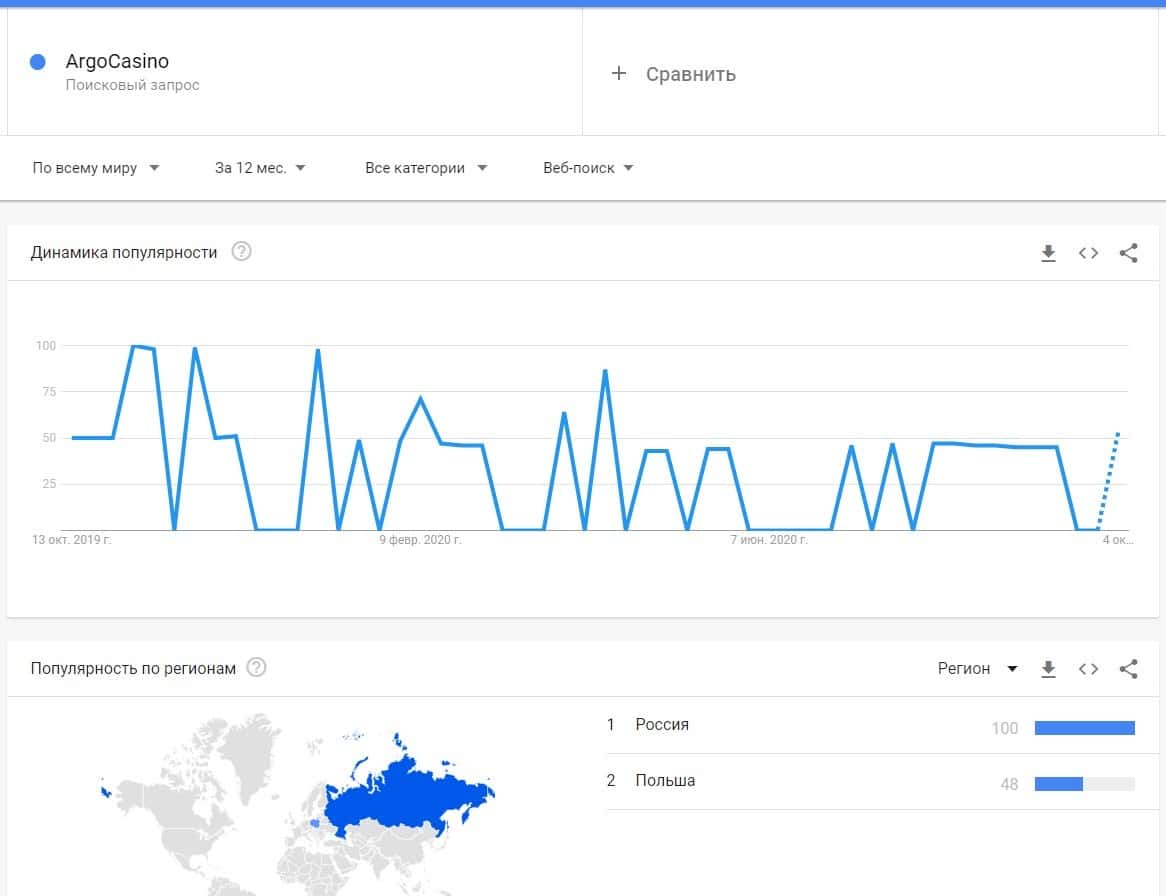
Task: Edit the ArgoCasino search term
Action: 117,62
